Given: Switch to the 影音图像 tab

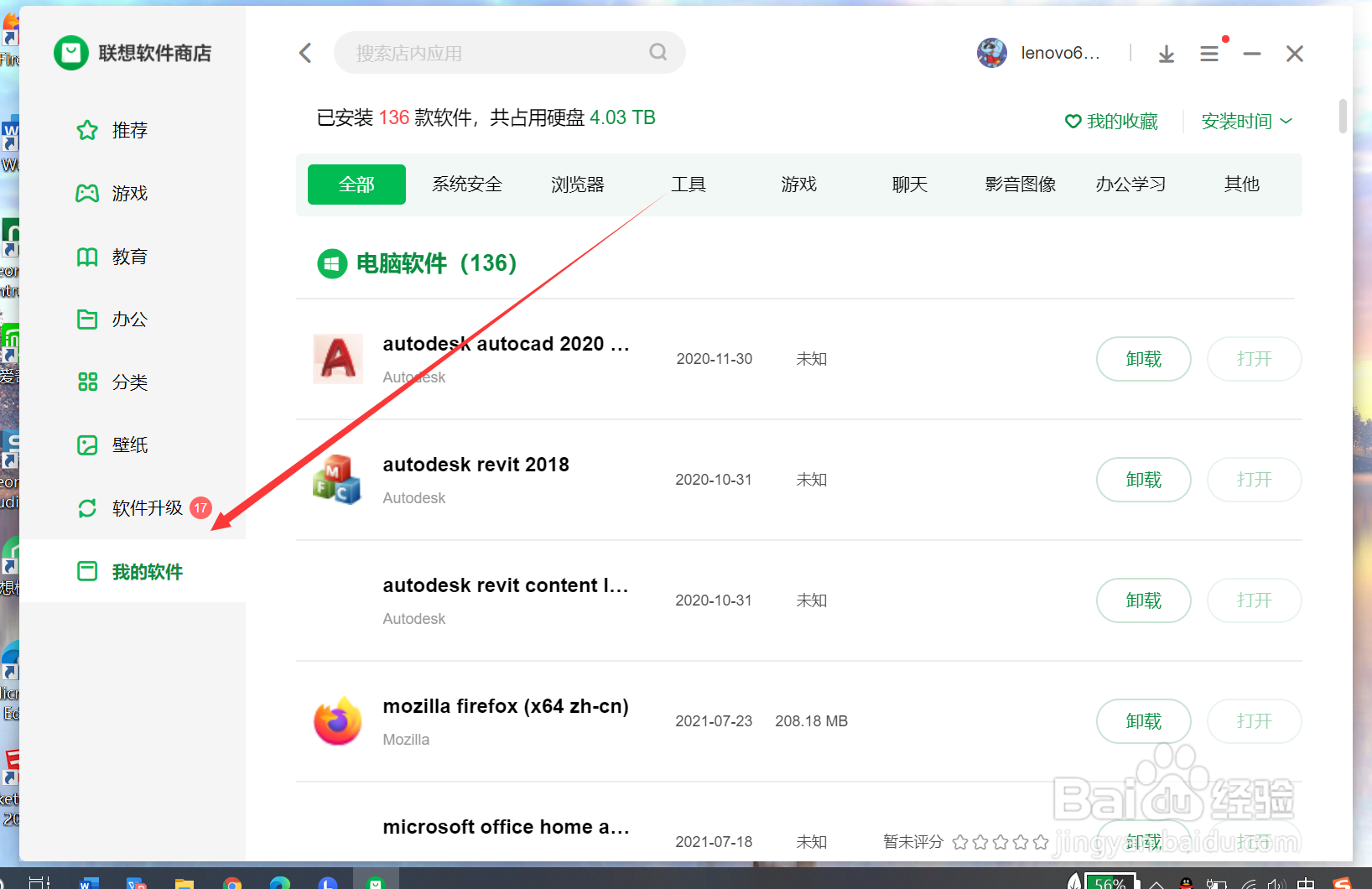Looking at the screenshot, I should pyautogui.click(x=1021, y=185).
